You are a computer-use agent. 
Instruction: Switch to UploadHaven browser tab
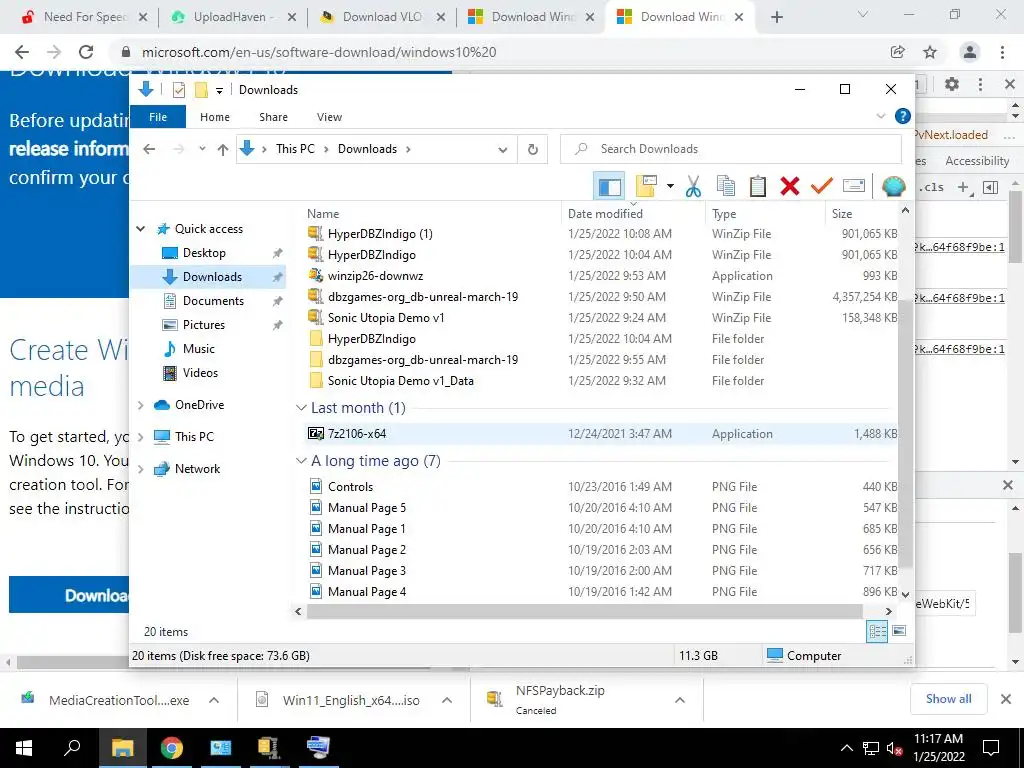tap(233, 17)
